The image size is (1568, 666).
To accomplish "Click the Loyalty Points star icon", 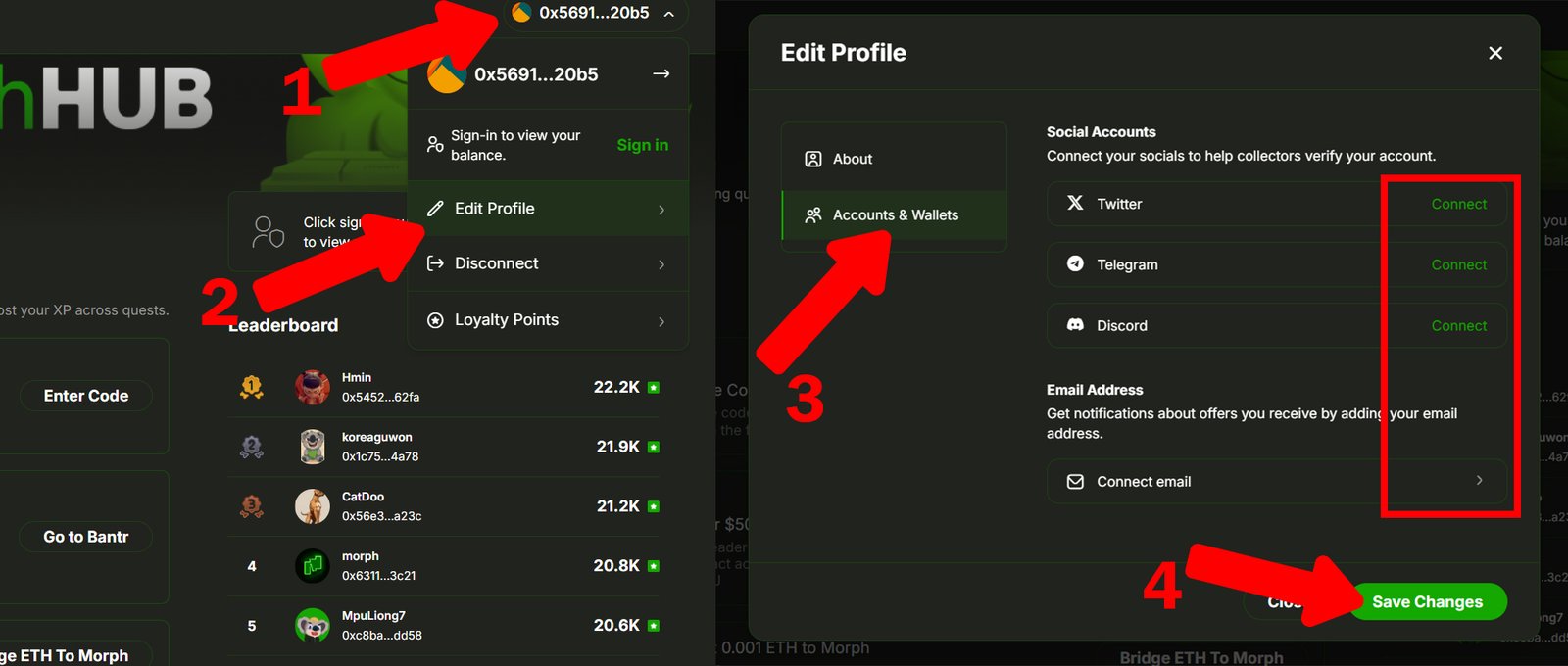I will pos(436,320).
